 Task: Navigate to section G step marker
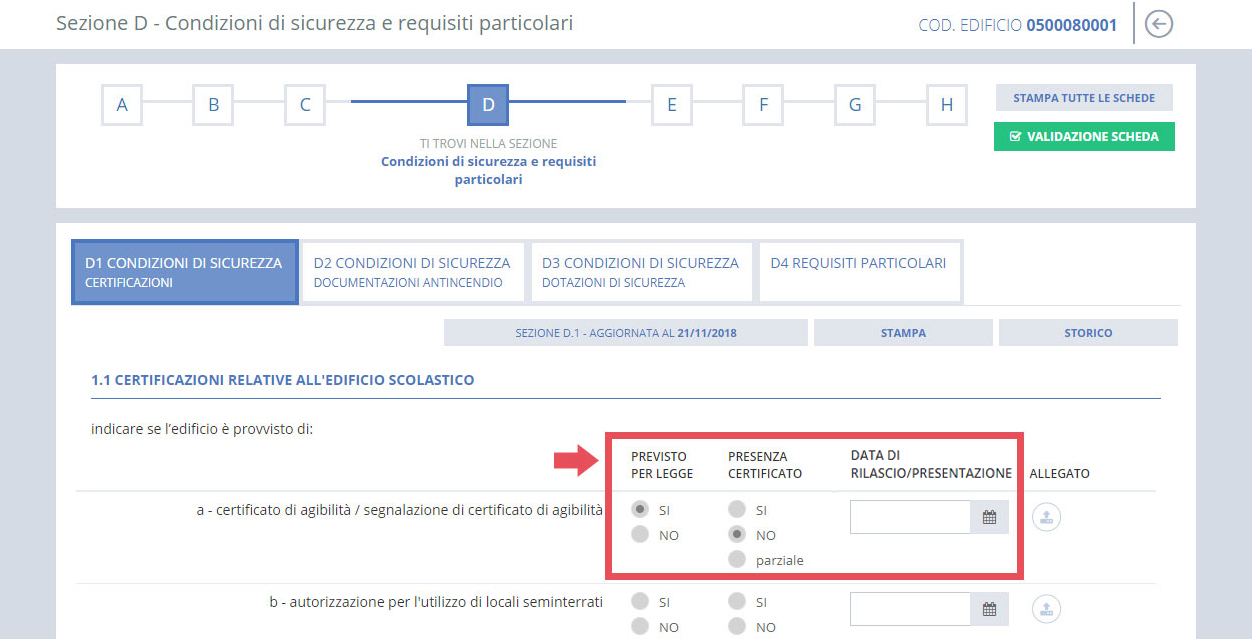854,104
